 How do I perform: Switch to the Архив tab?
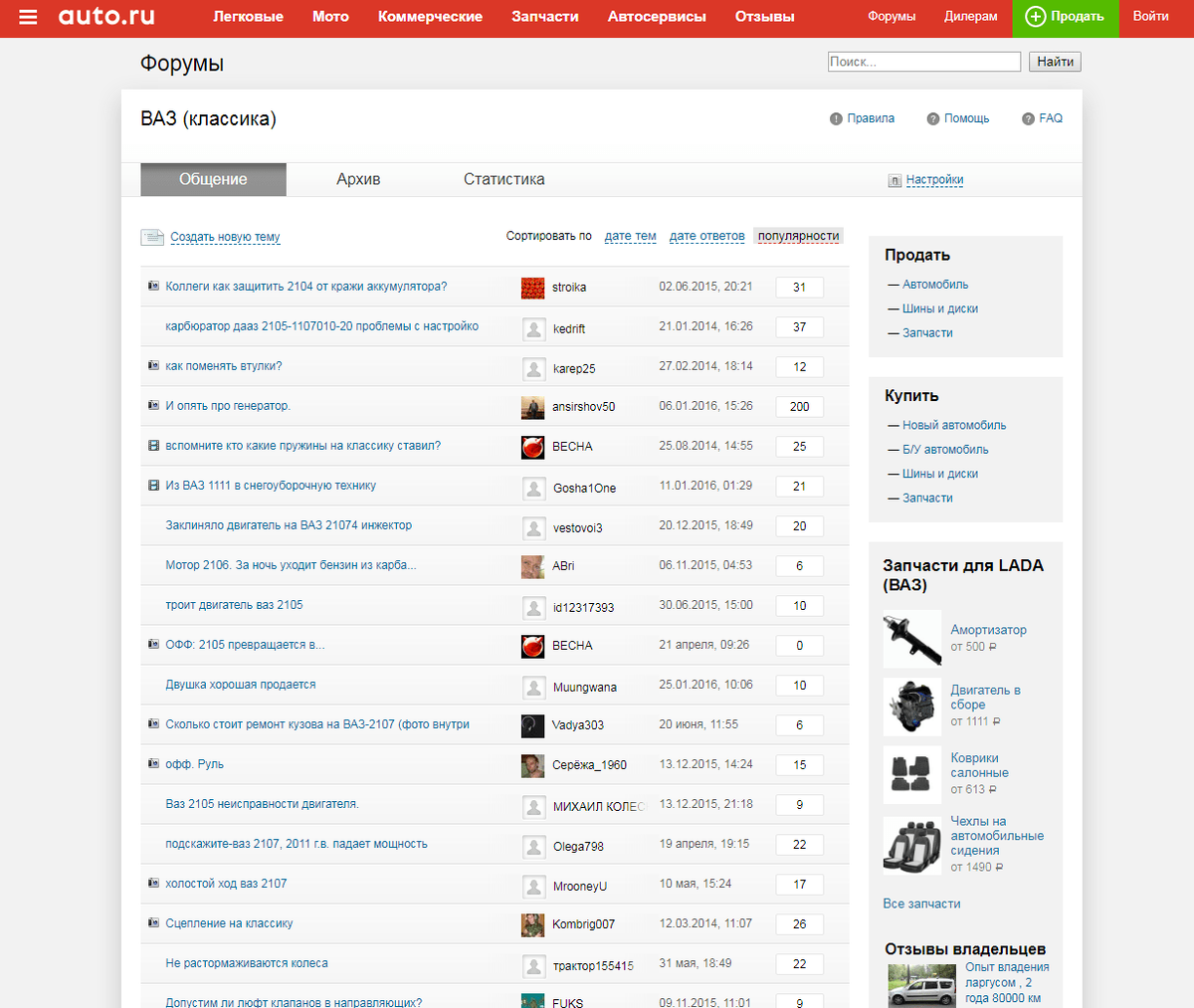[358, 179]
